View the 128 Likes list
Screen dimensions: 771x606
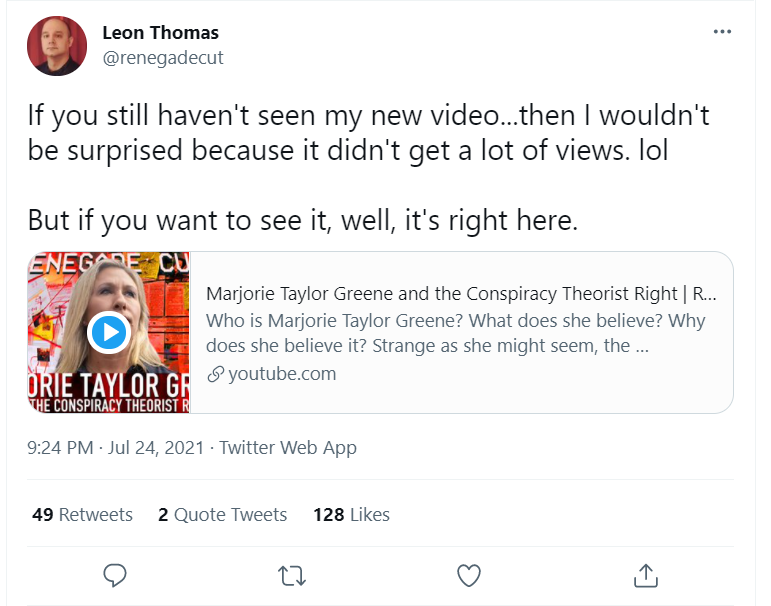pyautogui.click(x=351, y=515)
